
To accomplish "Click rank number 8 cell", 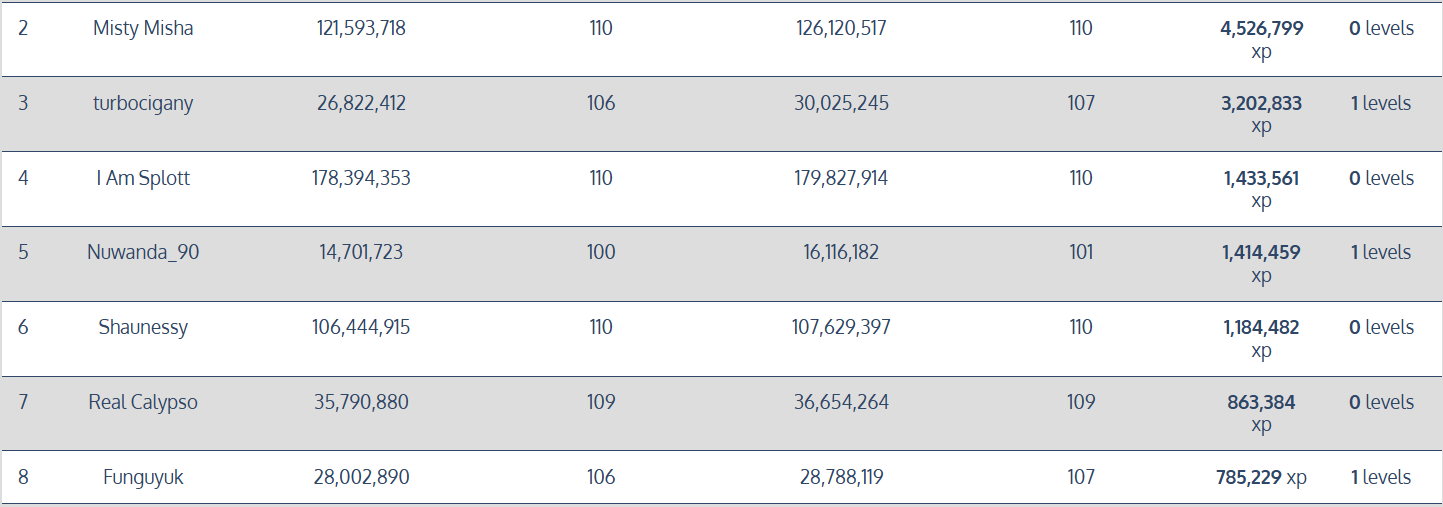I will 23,477.
